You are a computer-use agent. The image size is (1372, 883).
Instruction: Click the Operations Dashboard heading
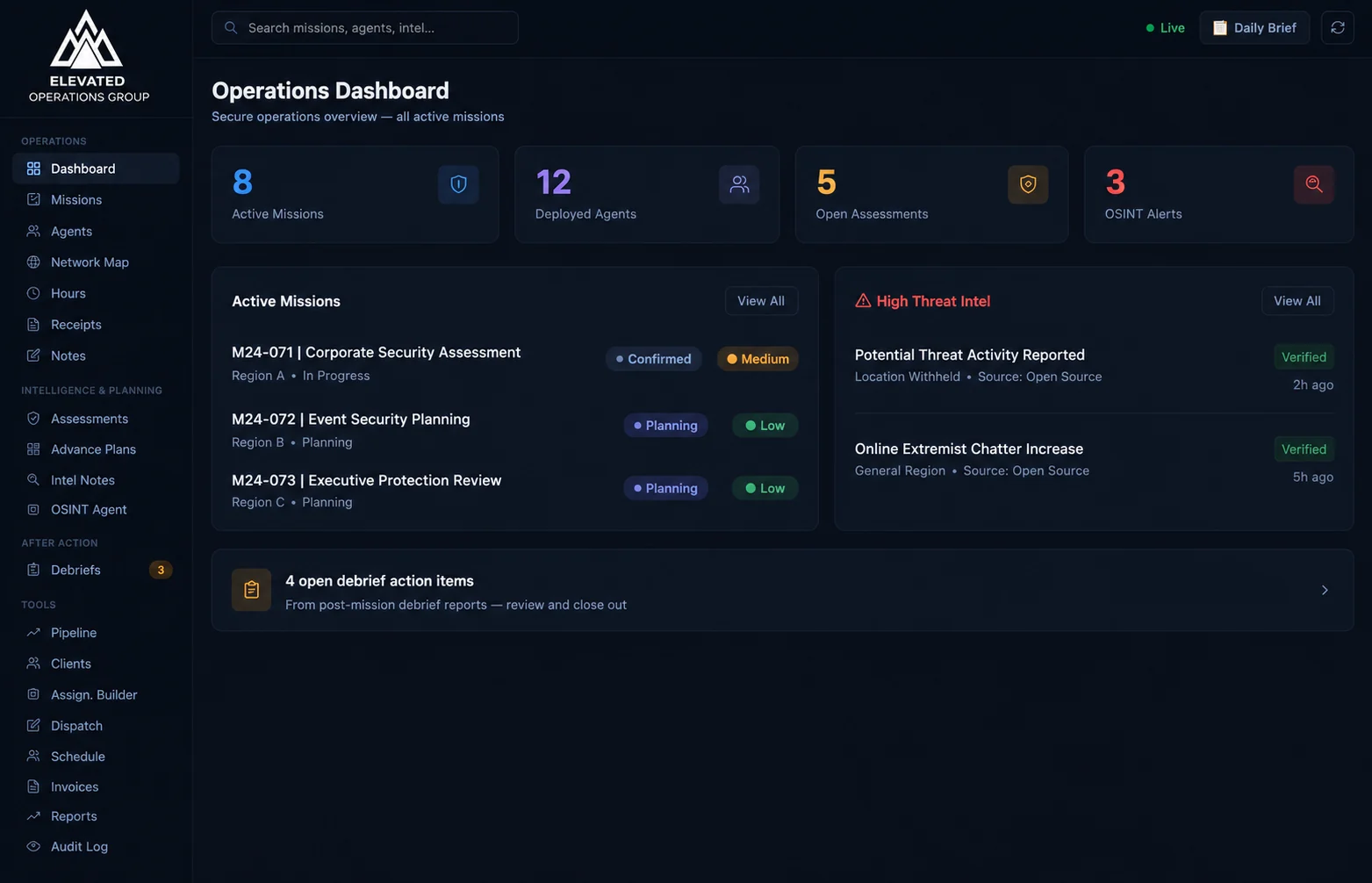(x=330, y=90)
